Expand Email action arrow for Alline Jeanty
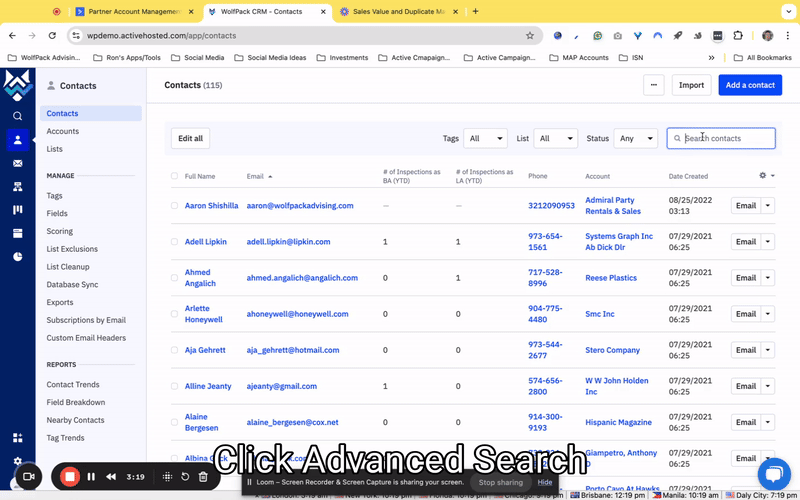The width and height of the screenshot is (800, 500). pos(768,386)
